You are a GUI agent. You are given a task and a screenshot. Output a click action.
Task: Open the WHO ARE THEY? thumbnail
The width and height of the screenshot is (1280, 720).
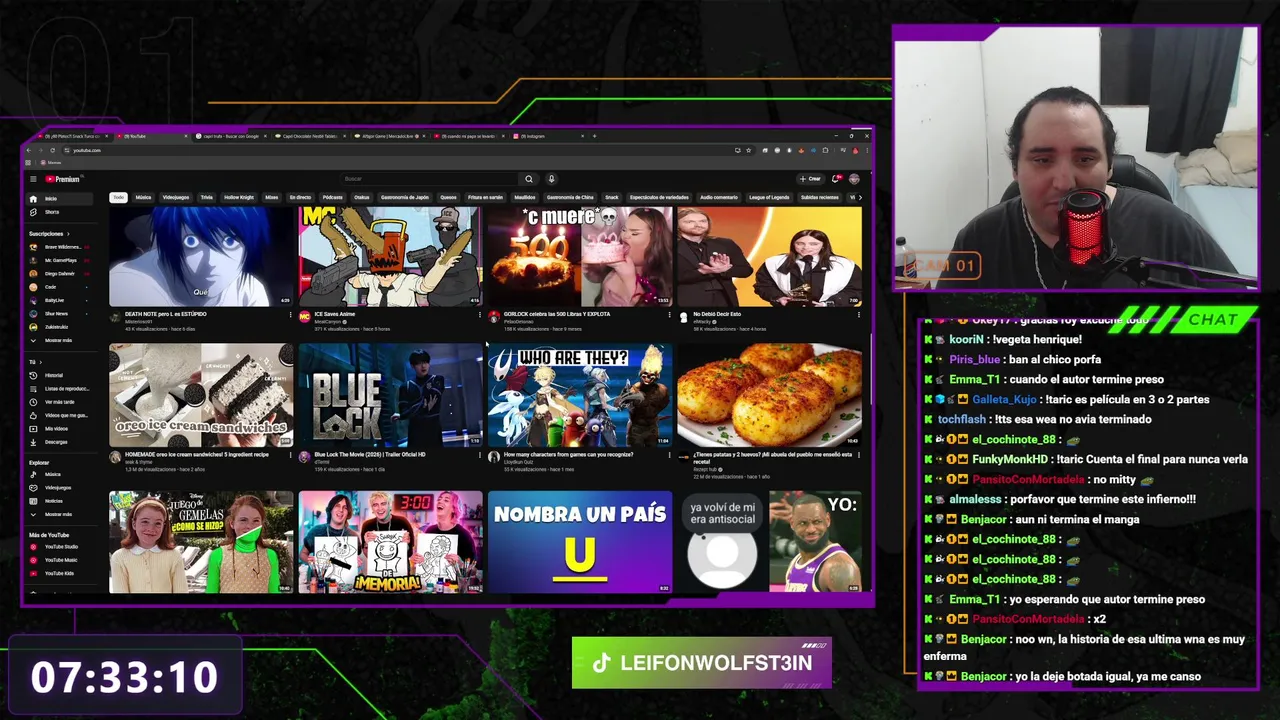580,395
